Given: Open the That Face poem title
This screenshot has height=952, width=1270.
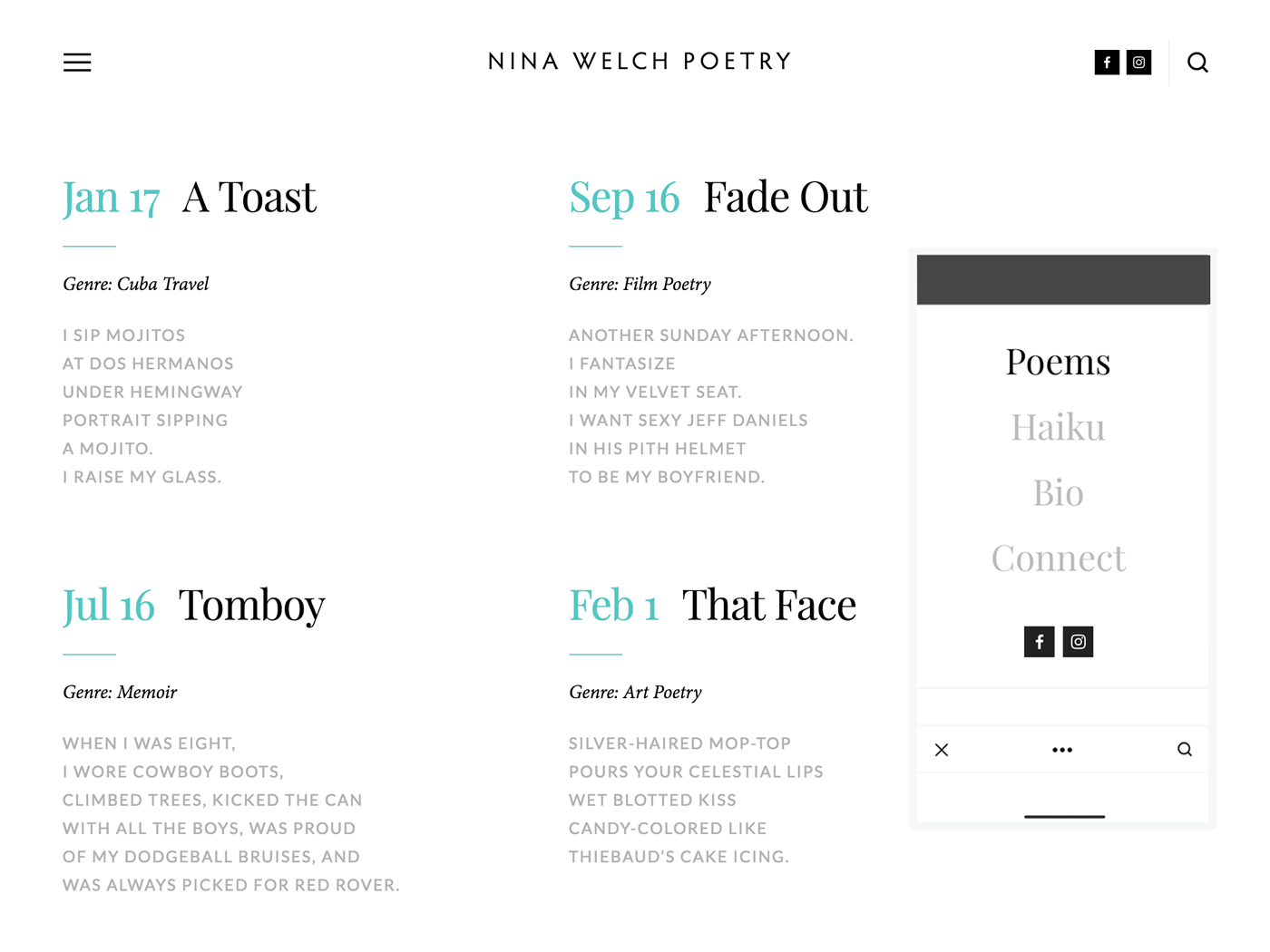Looking at the screenshot, I should pyautogui.click(x=768, y=605).
